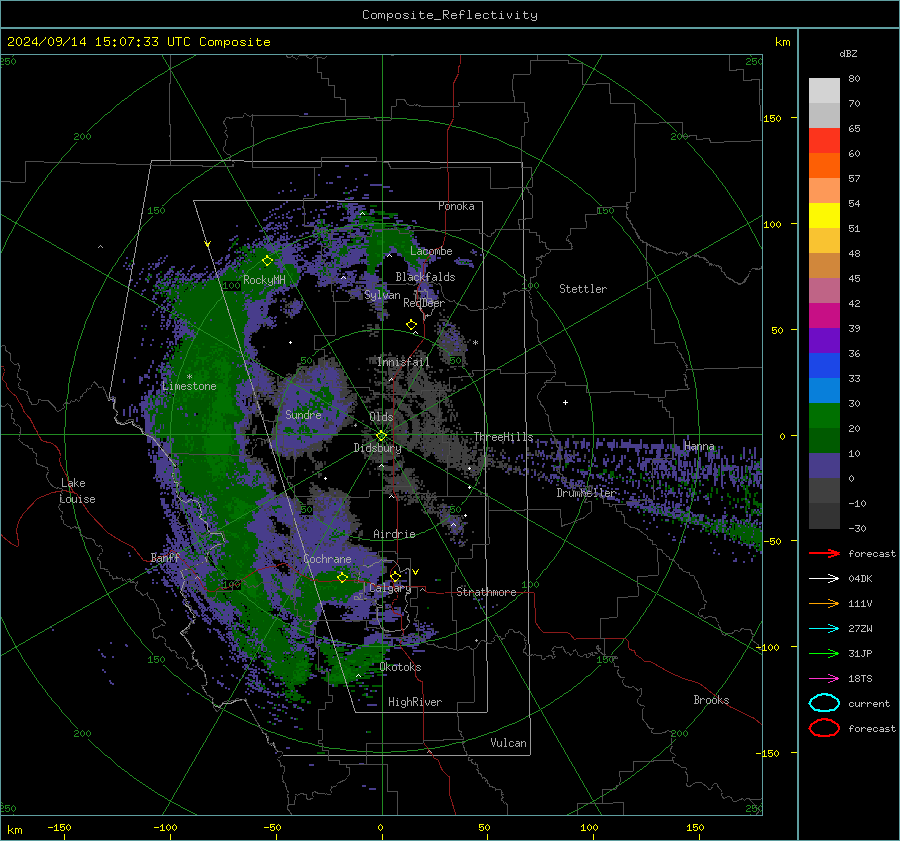This screenshot has height=841, width=900.
Task: Click the yellow diamond at radar center near Olds
Action: [x=381, y=436]
